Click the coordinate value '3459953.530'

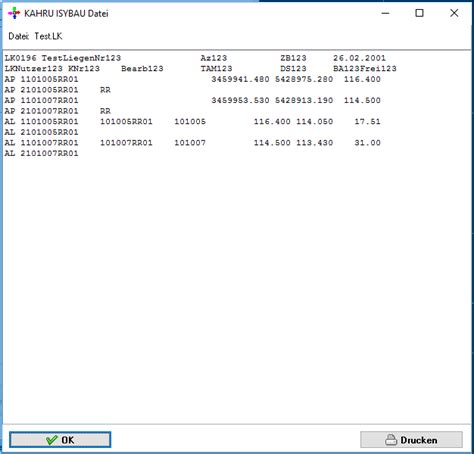coord(240,100)
